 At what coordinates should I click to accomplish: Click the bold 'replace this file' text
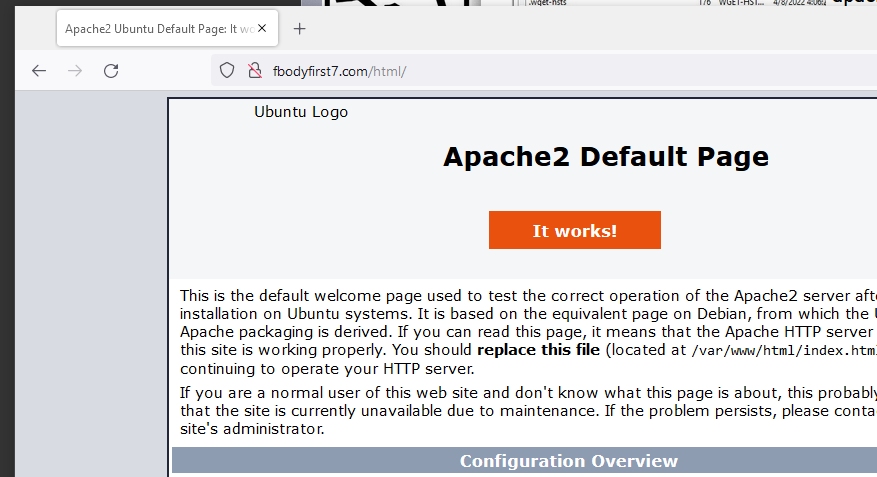pos(538,350)
